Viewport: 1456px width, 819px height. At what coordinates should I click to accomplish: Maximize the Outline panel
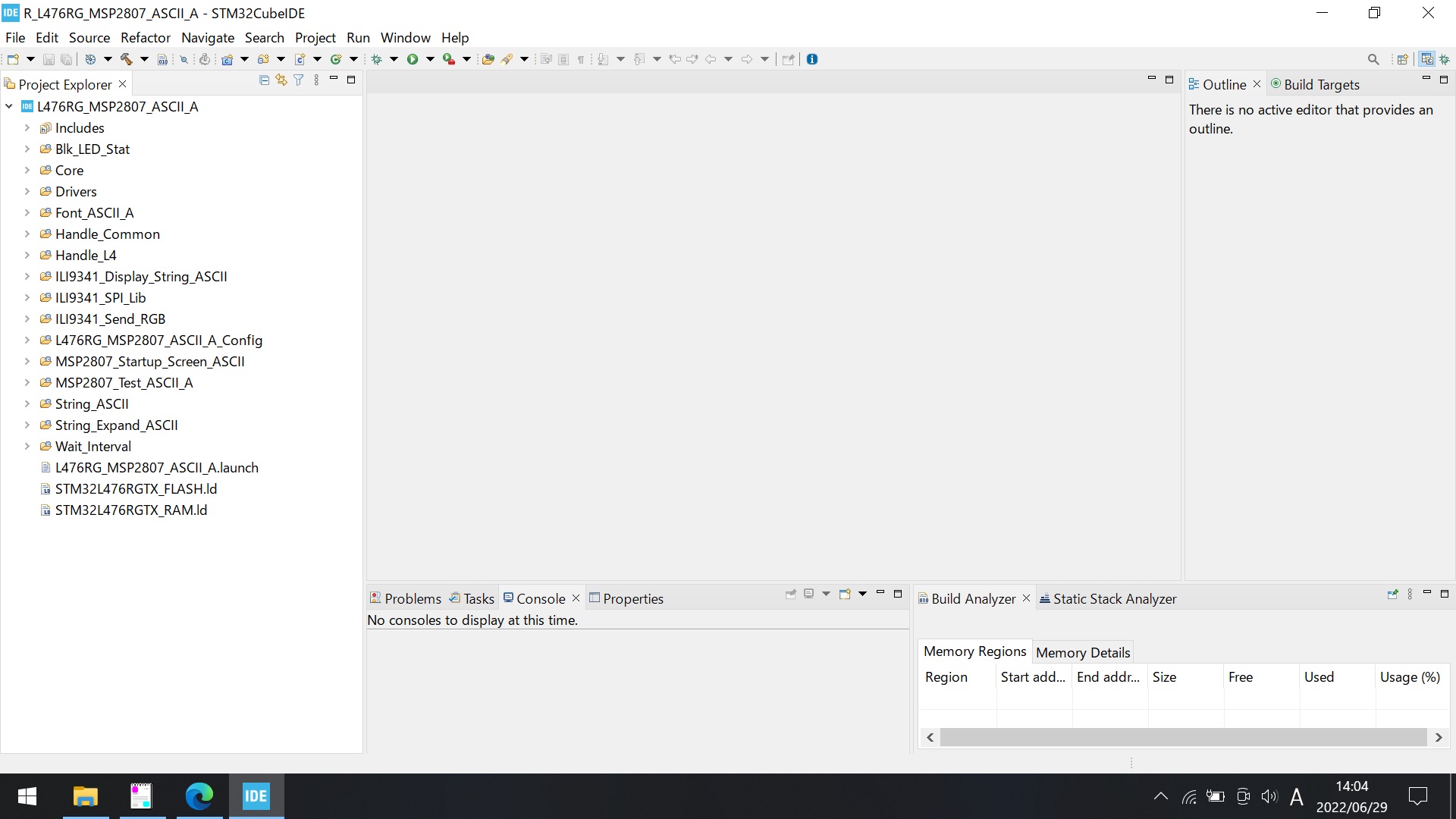(x=1444, y=79)
